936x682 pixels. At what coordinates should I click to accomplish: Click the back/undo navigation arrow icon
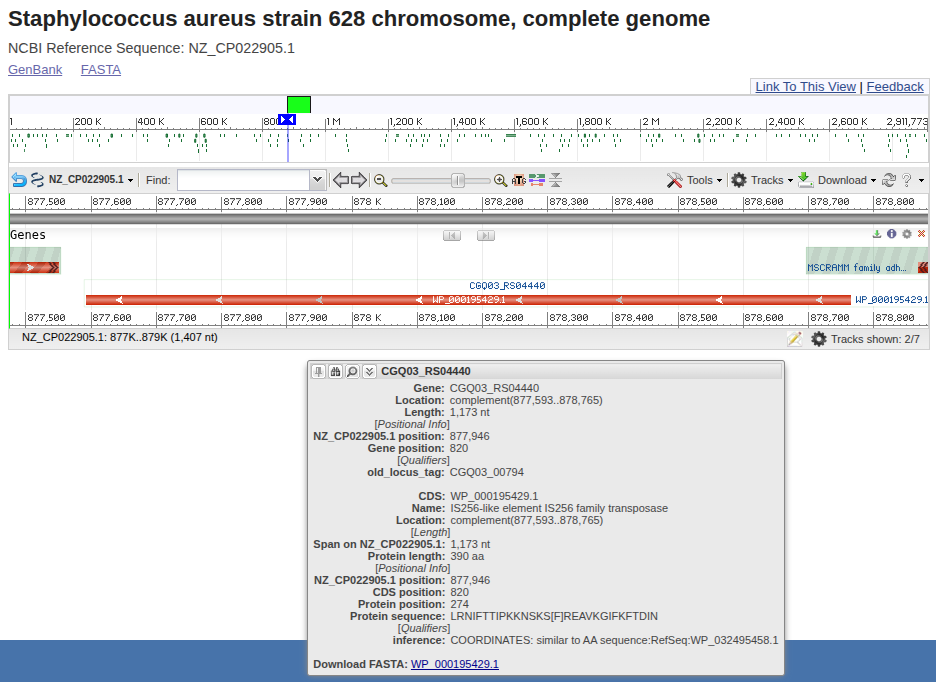pyautogui.click(x=19, y=180)
